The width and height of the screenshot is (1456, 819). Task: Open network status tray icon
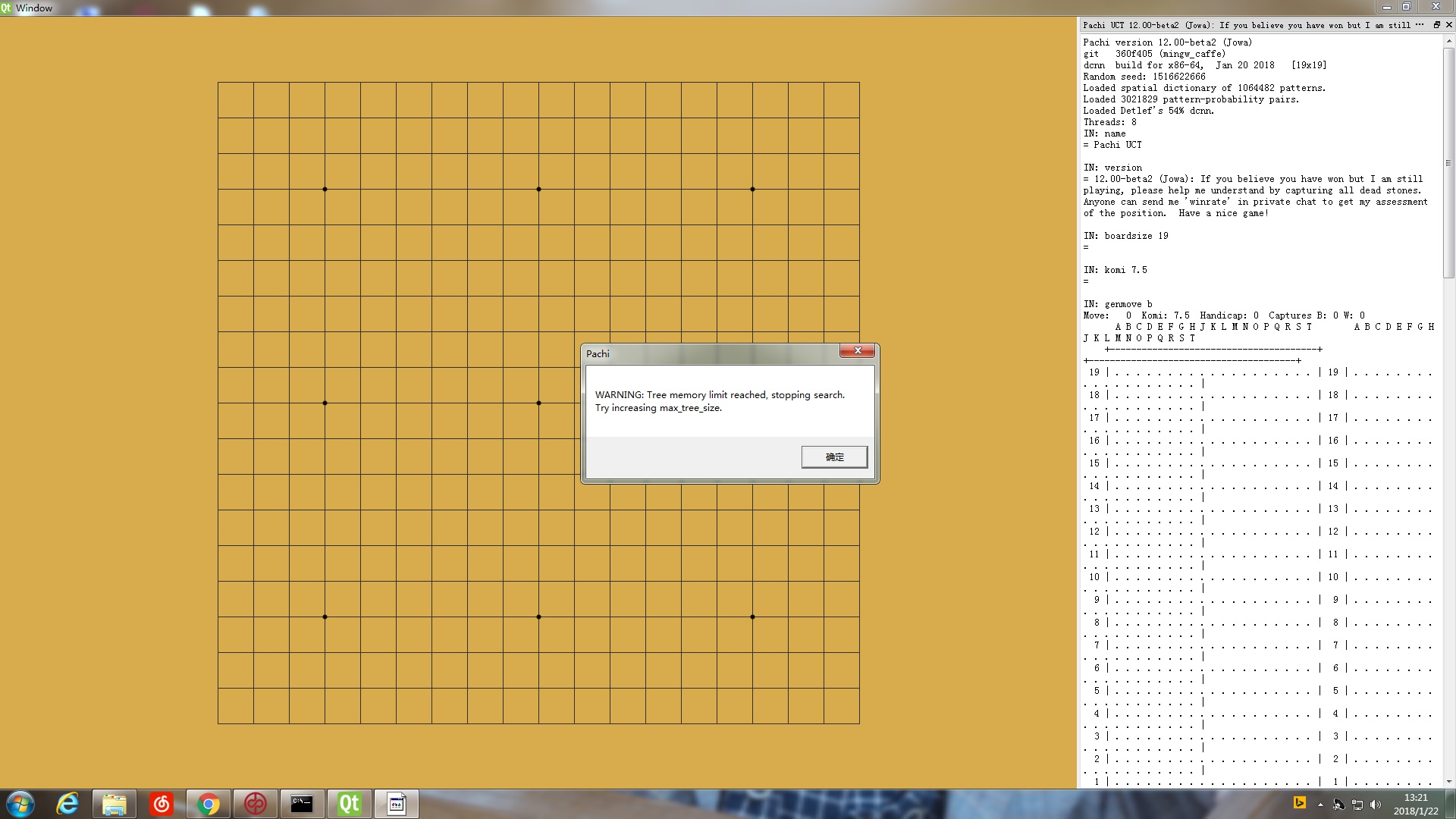point(1357,805)
